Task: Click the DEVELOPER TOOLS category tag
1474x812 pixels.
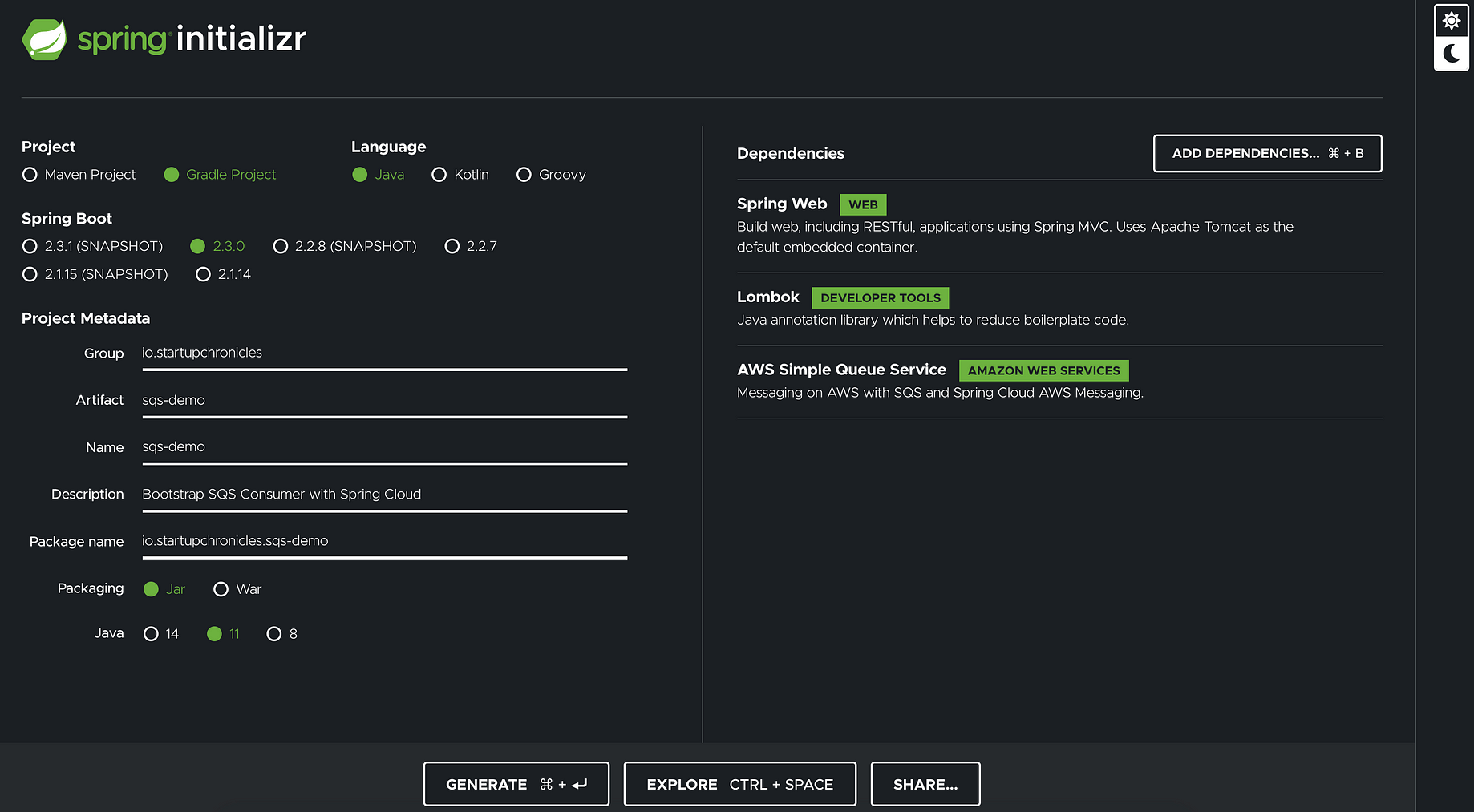Action: point(881,297)
